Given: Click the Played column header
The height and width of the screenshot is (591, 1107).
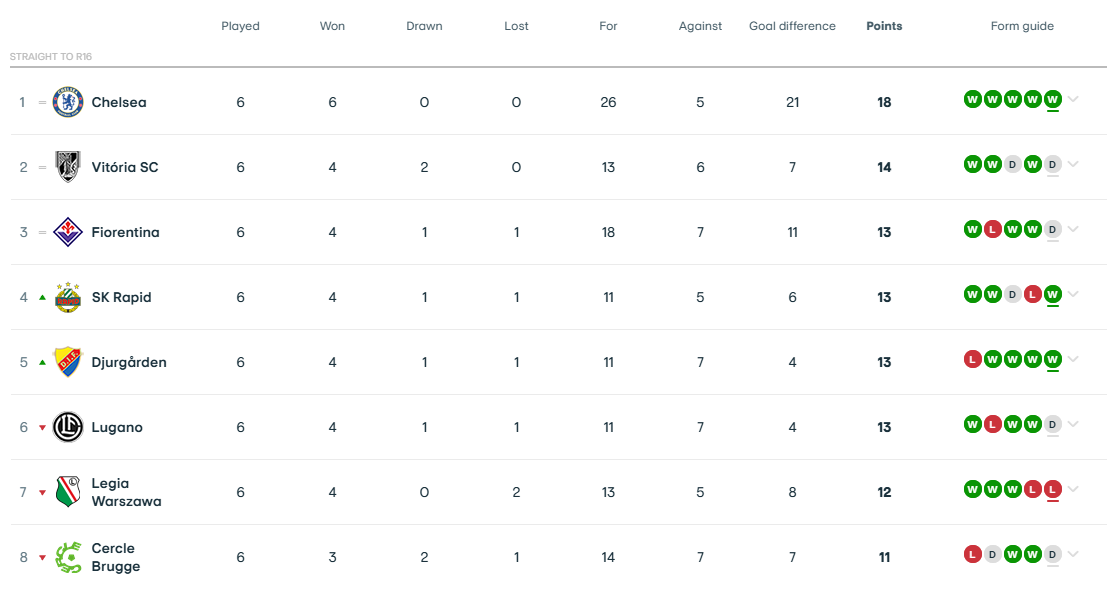Looking at the screenshot, I should 241,26.
